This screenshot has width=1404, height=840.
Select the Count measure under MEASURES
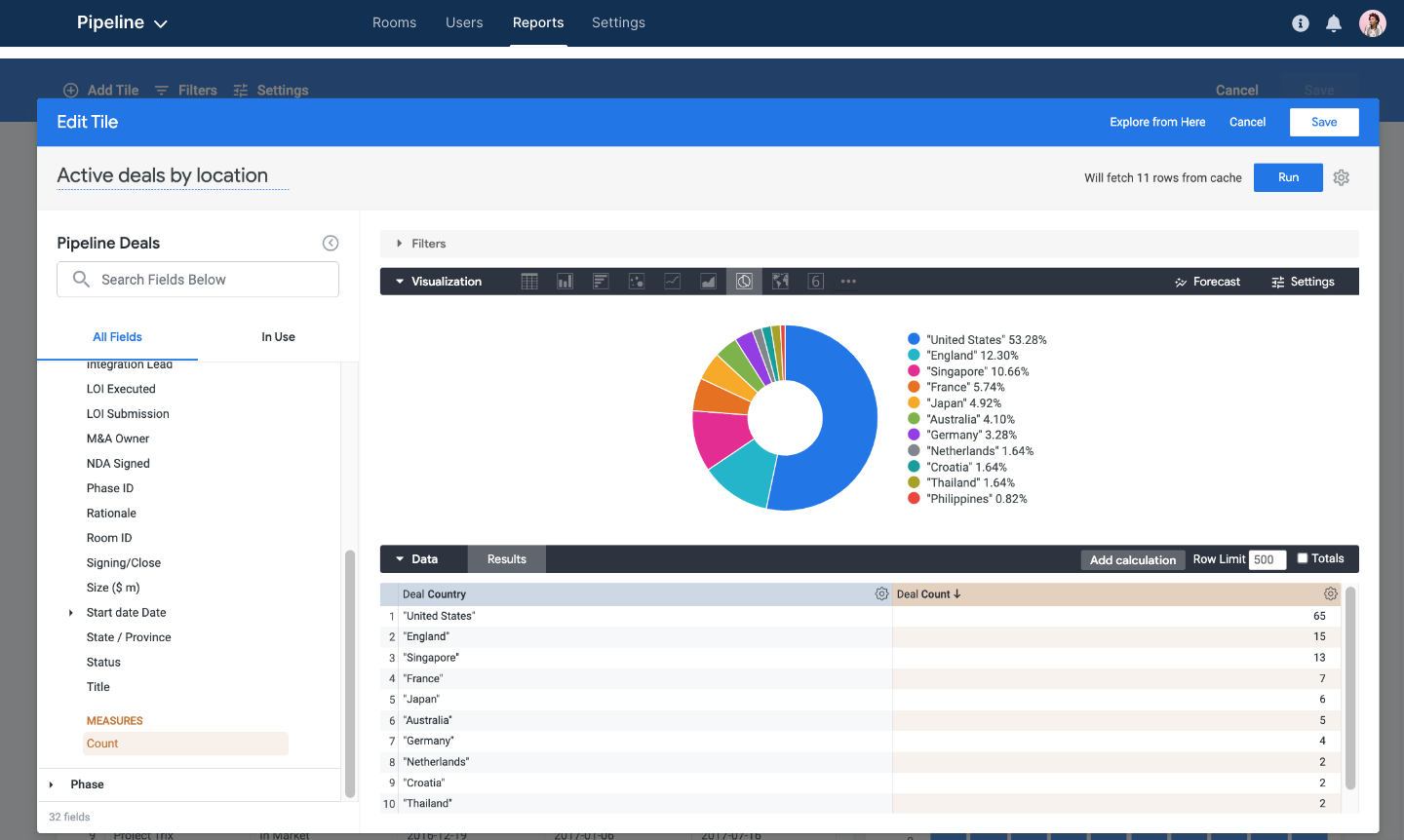[x=102, y=743]
